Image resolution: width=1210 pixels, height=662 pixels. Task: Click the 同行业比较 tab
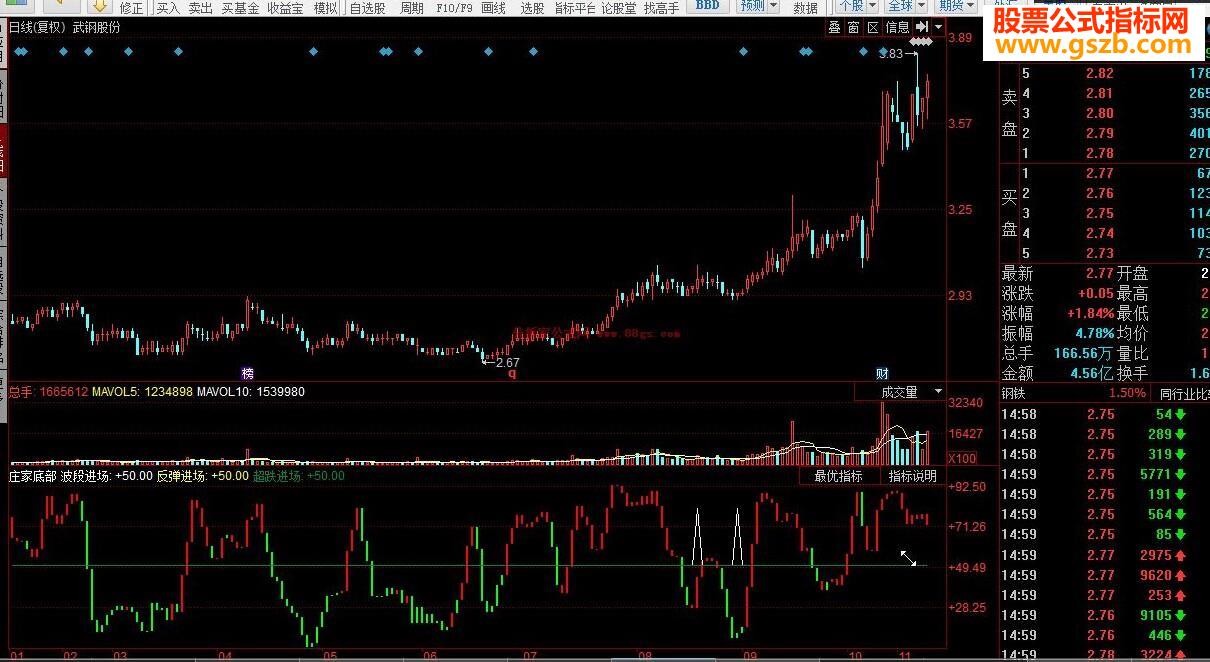1184,393
